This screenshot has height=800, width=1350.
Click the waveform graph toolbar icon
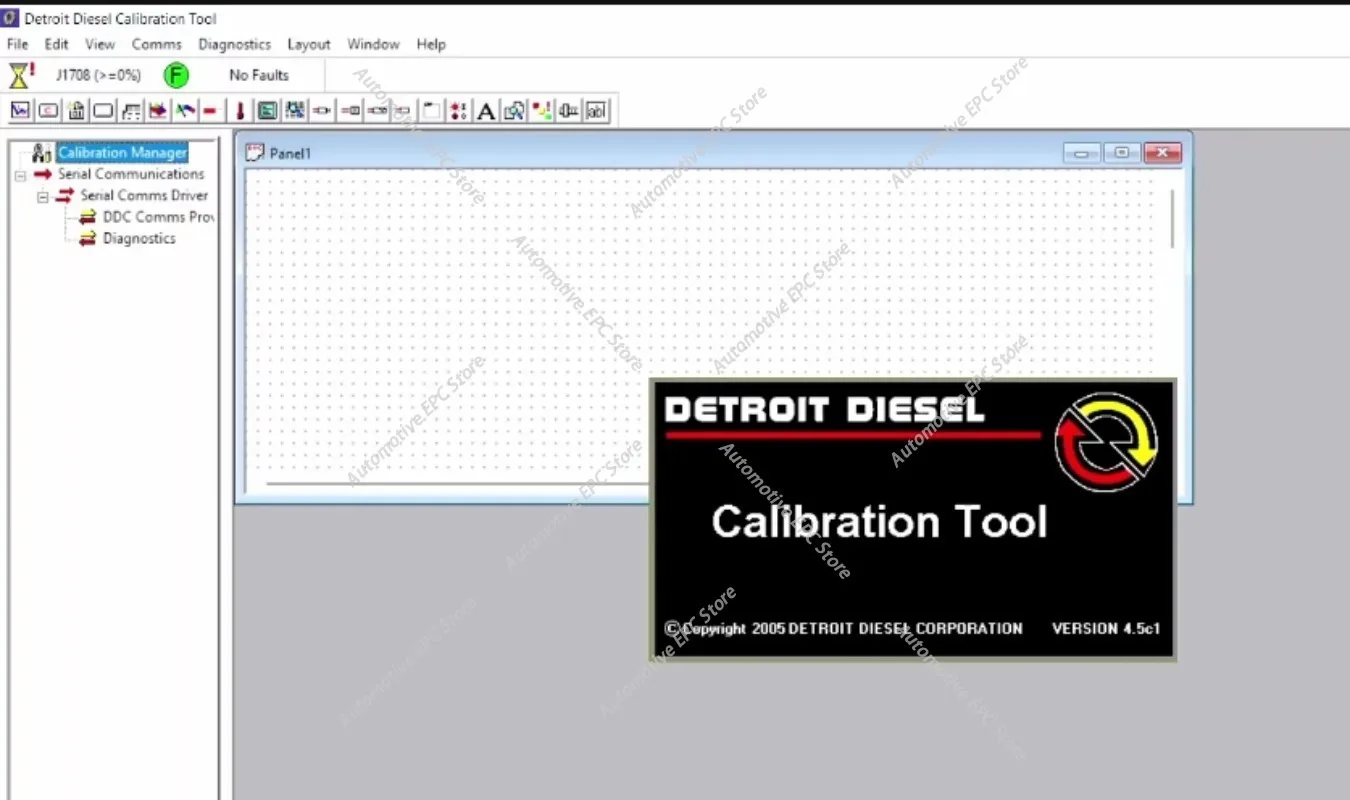point(20,110)
